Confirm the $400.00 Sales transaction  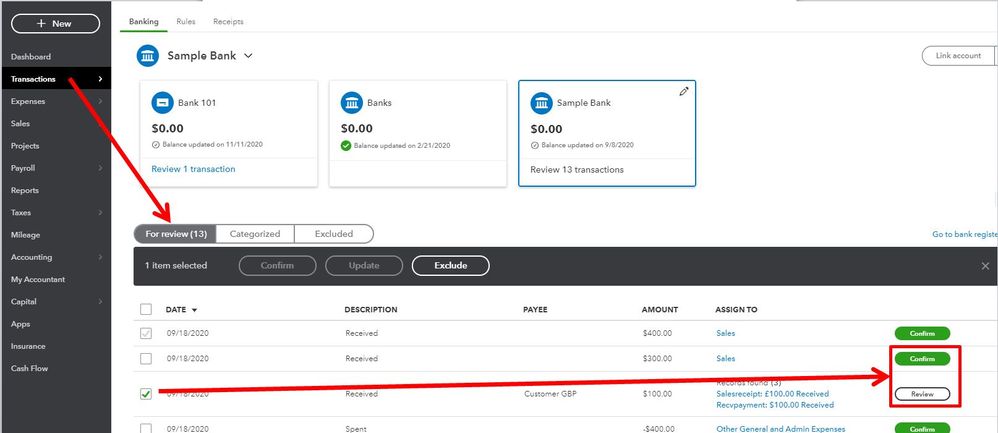tap(922, 333)
